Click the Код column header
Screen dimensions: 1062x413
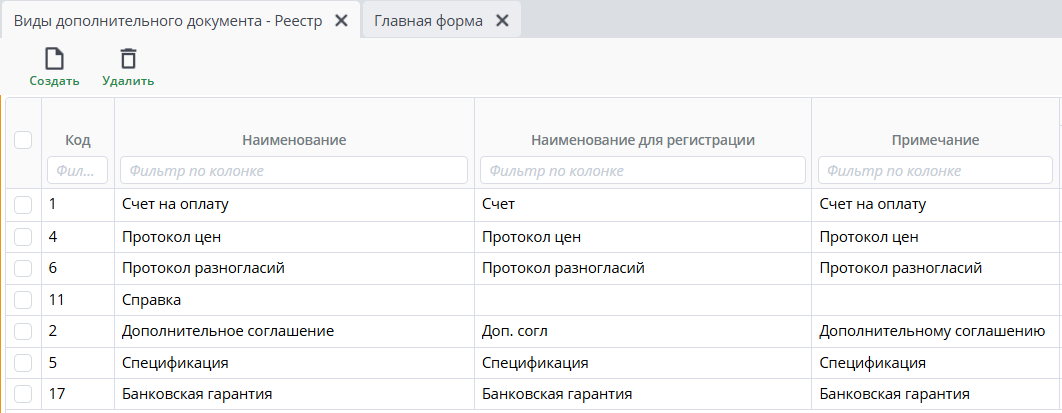[x=78, y=140]
